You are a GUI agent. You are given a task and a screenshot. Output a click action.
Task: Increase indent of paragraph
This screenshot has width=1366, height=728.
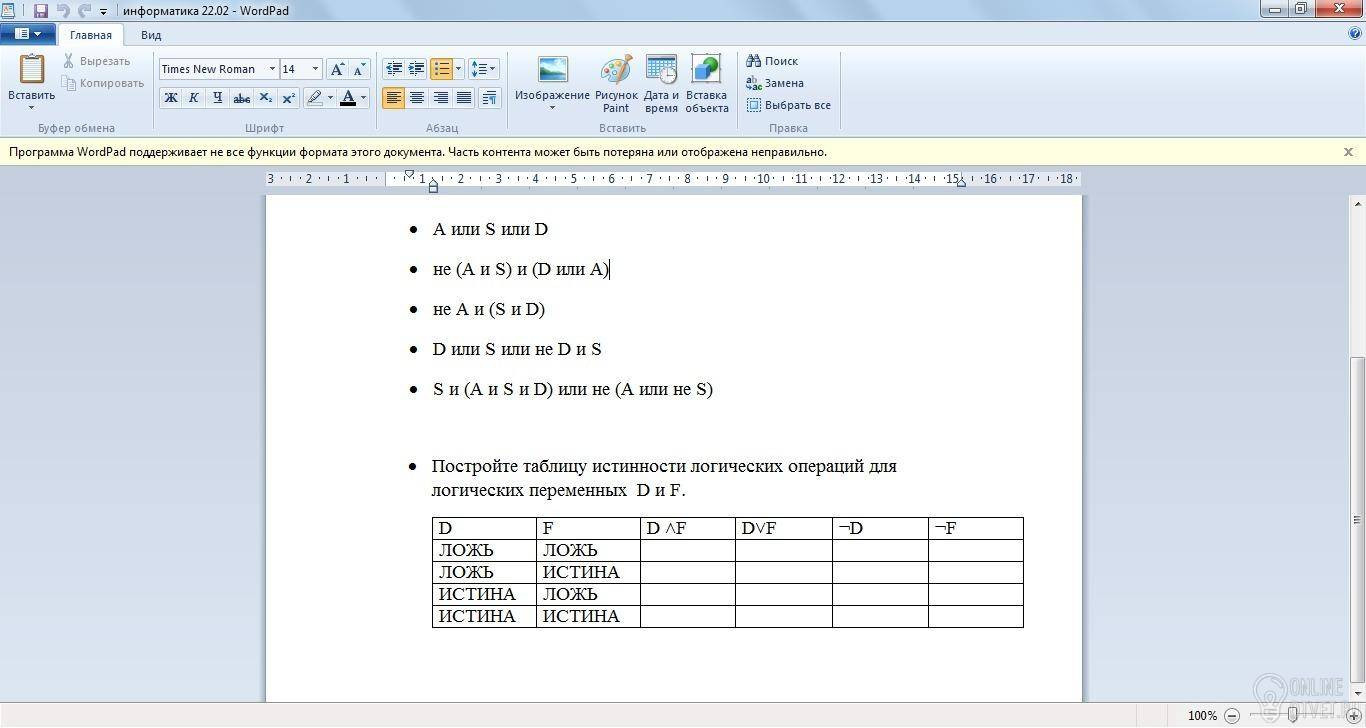417,69
